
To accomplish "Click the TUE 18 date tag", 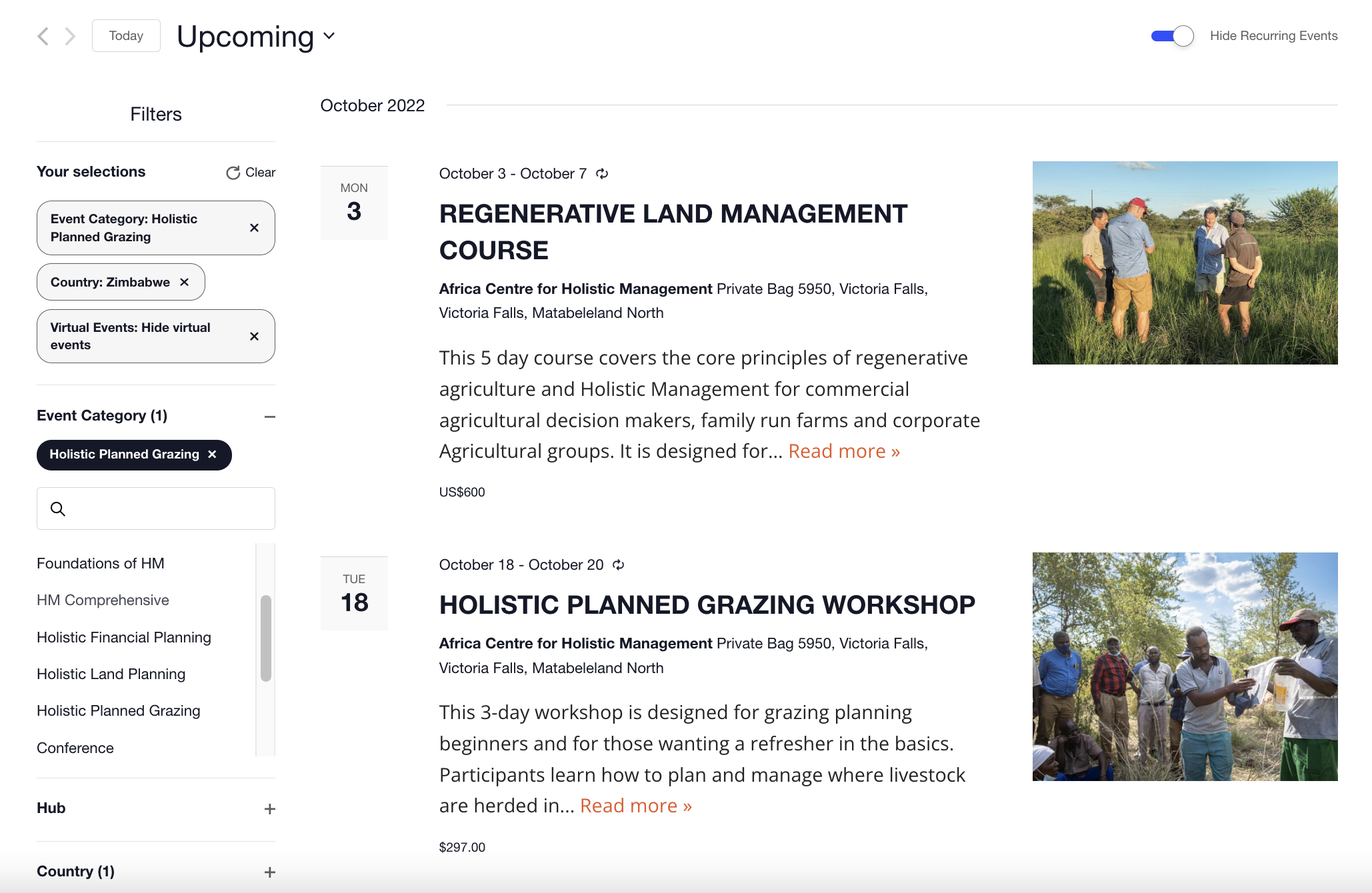I will (354, 594).
